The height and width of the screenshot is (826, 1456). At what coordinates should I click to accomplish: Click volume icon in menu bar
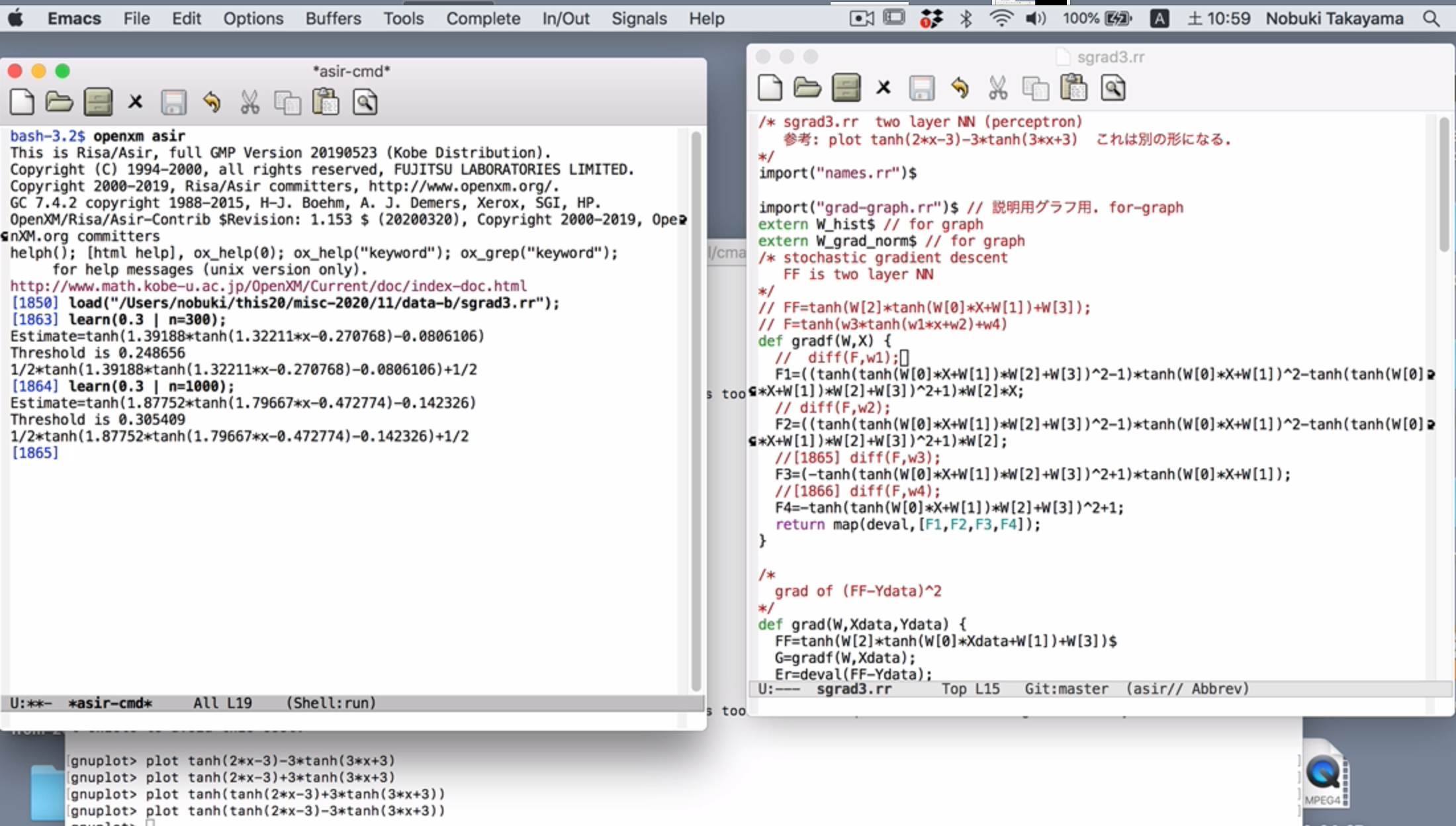pyautogui.click(x=1036, y=19)
